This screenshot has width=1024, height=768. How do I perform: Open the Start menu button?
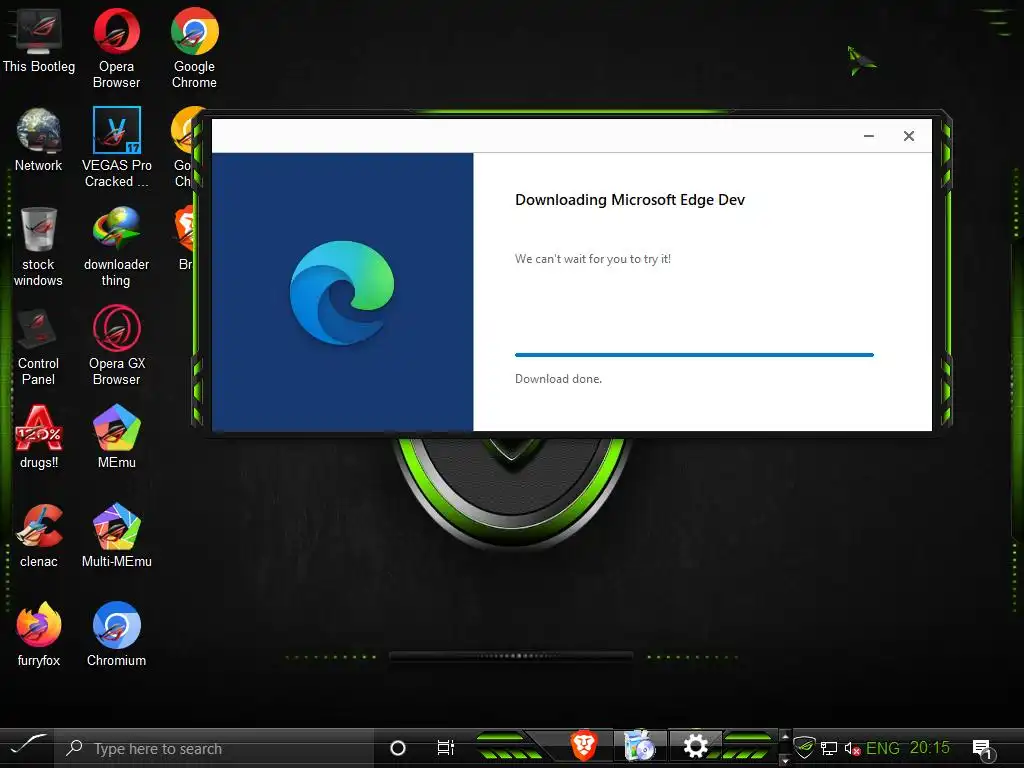(x=27, y=747)
